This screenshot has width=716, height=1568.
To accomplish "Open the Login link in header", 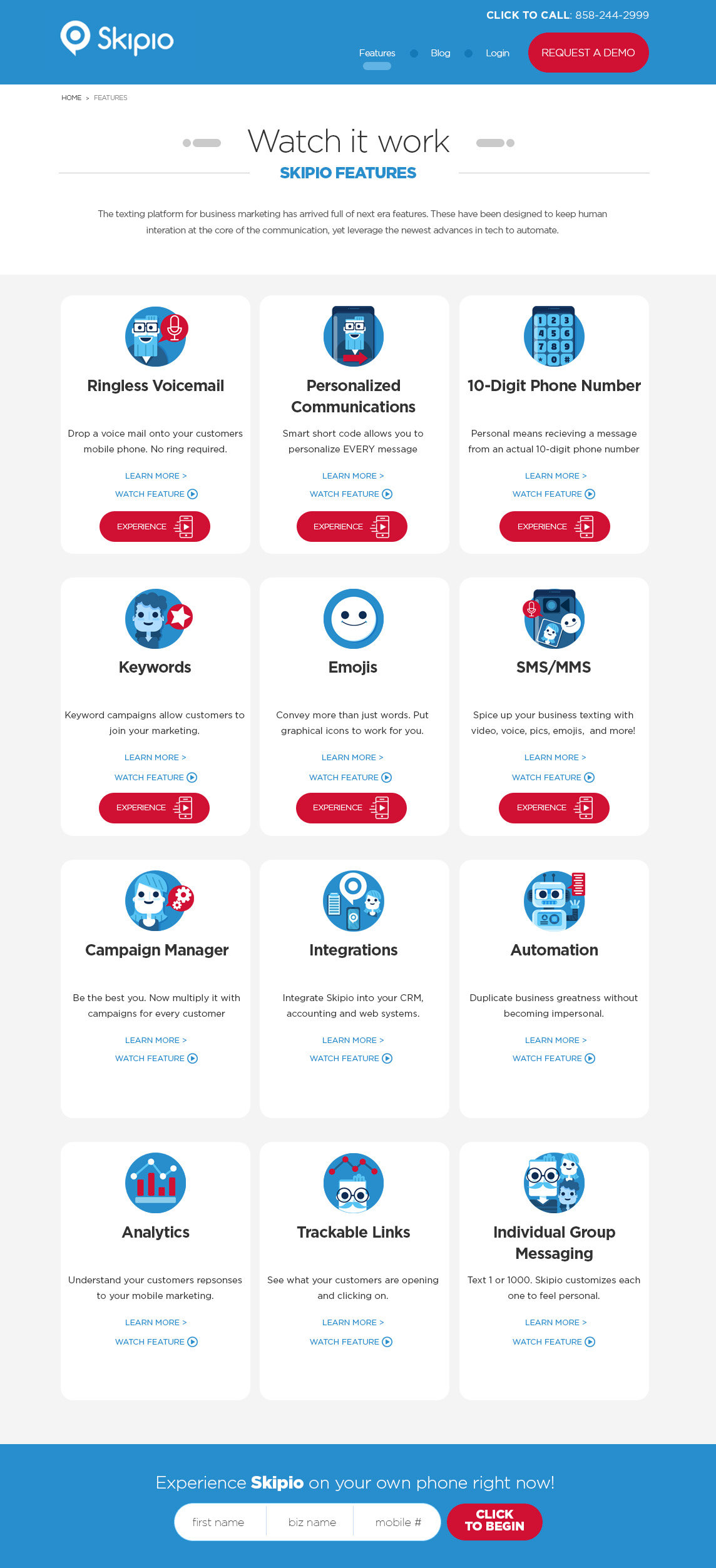I will click(498, 53).
